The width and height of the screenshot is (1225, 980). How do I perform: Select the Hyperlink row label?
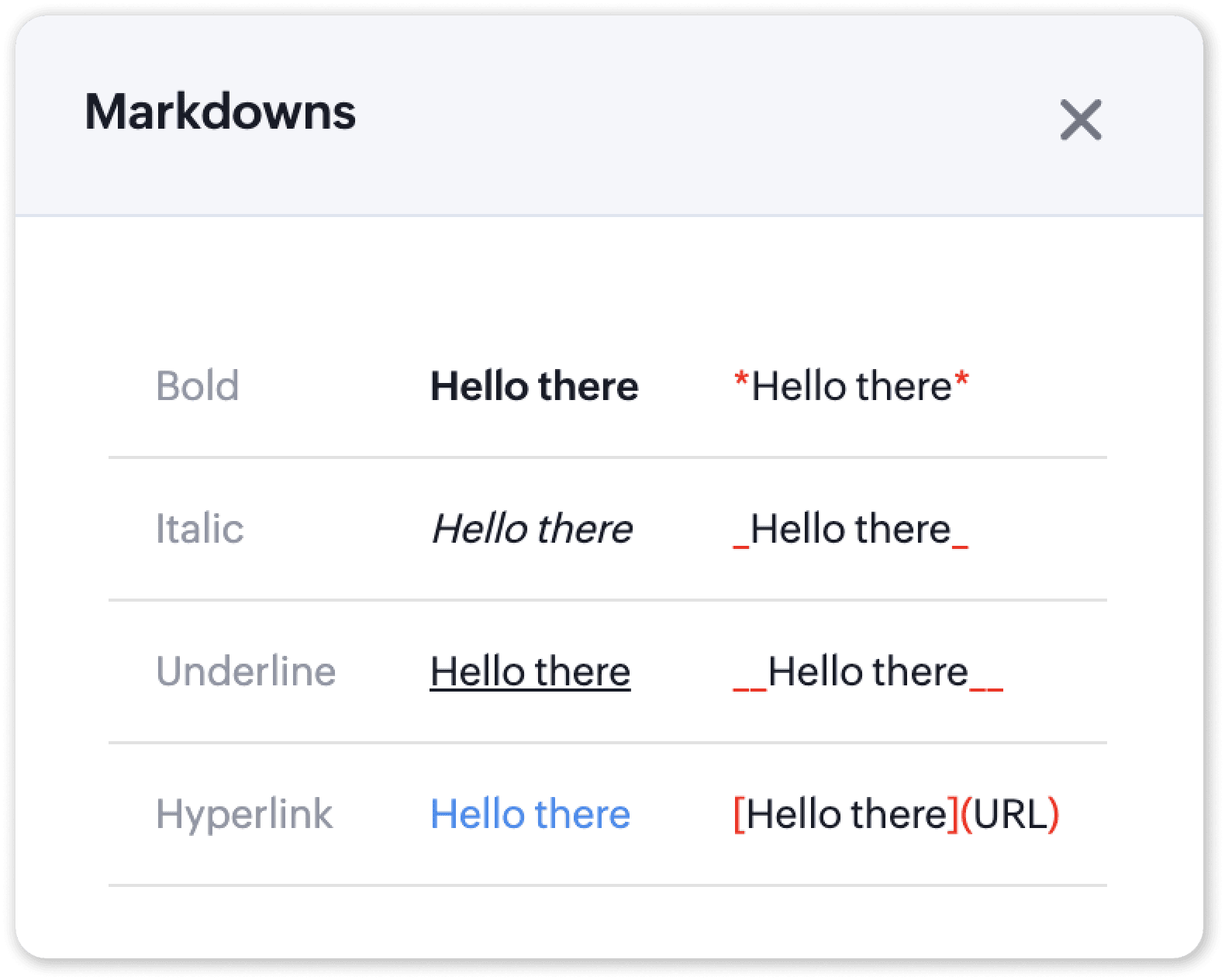point(244,814)
